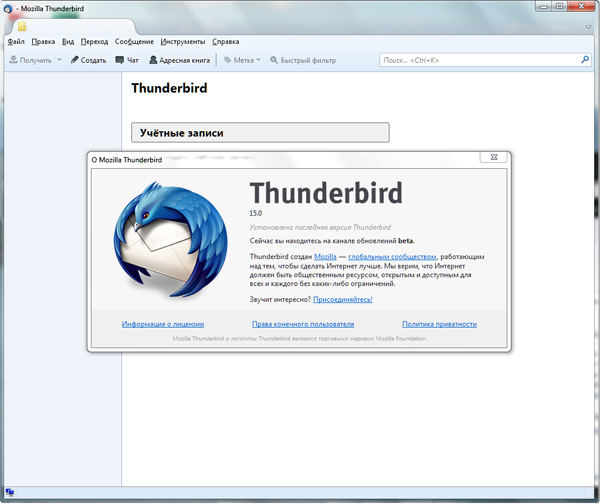Open the Файл menu
The image size is (600, 504).
(x=16, y=42)
